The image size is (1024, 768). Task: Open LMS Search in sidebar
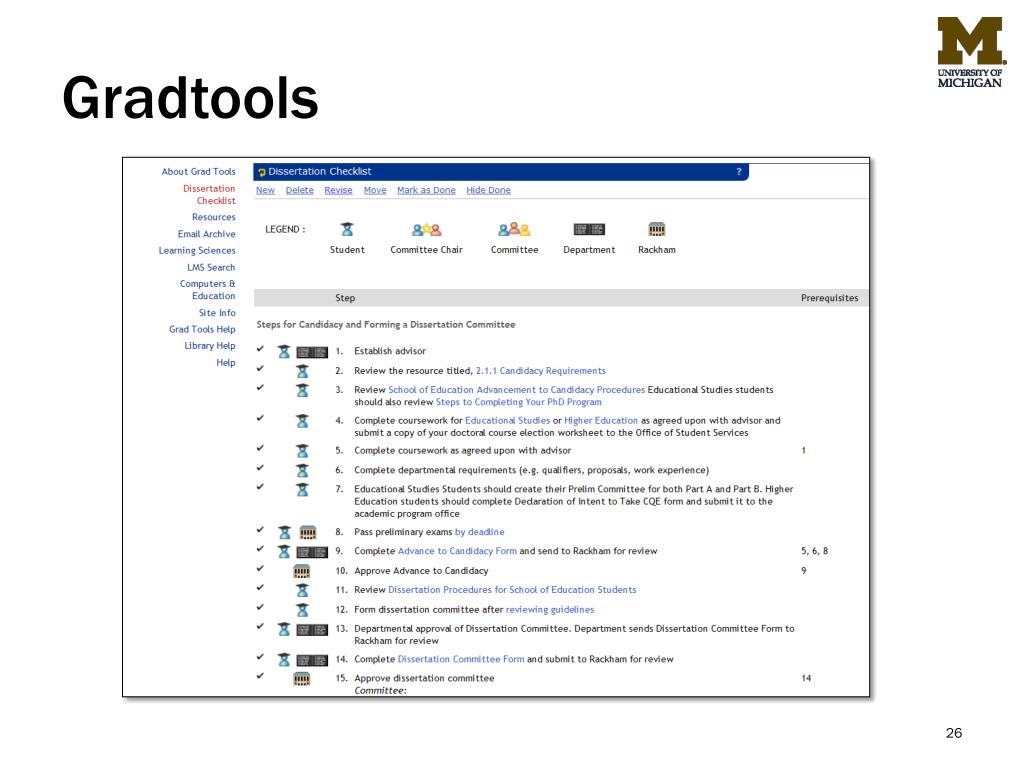[211, 268]
